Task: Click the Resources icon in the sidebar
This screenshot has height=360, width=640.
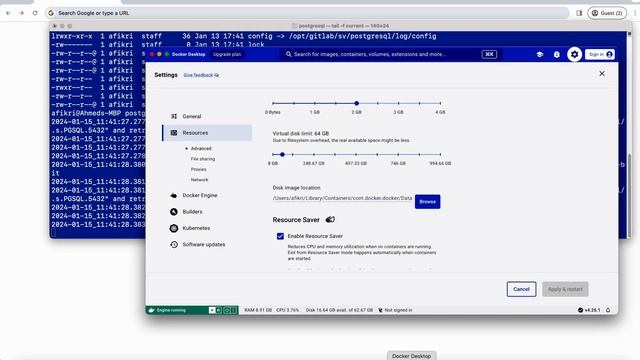Action: click(174, 133)
